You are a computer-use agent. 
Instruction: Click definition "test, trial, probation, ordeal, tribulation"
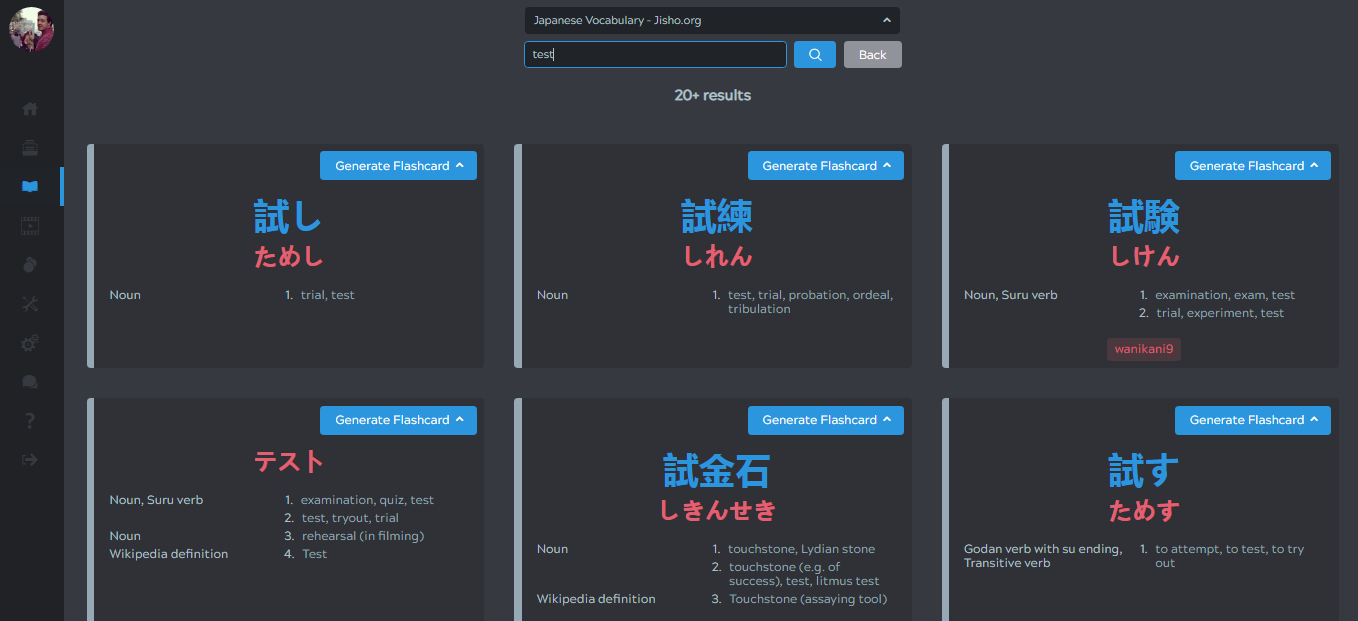coord(810,302)
